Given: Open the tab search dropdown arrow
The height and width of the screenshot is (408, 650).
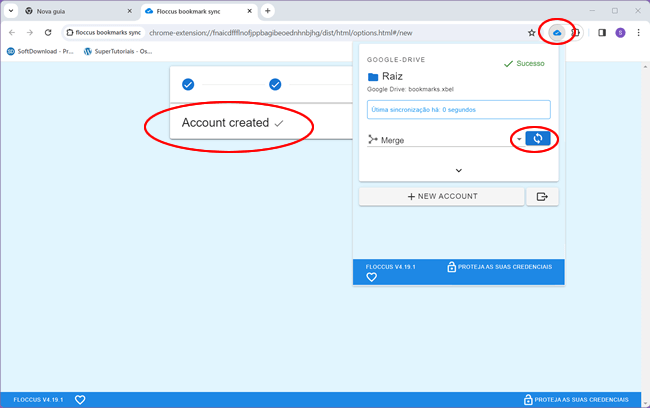Looking at the screenshot, I should tap(10, 11).
